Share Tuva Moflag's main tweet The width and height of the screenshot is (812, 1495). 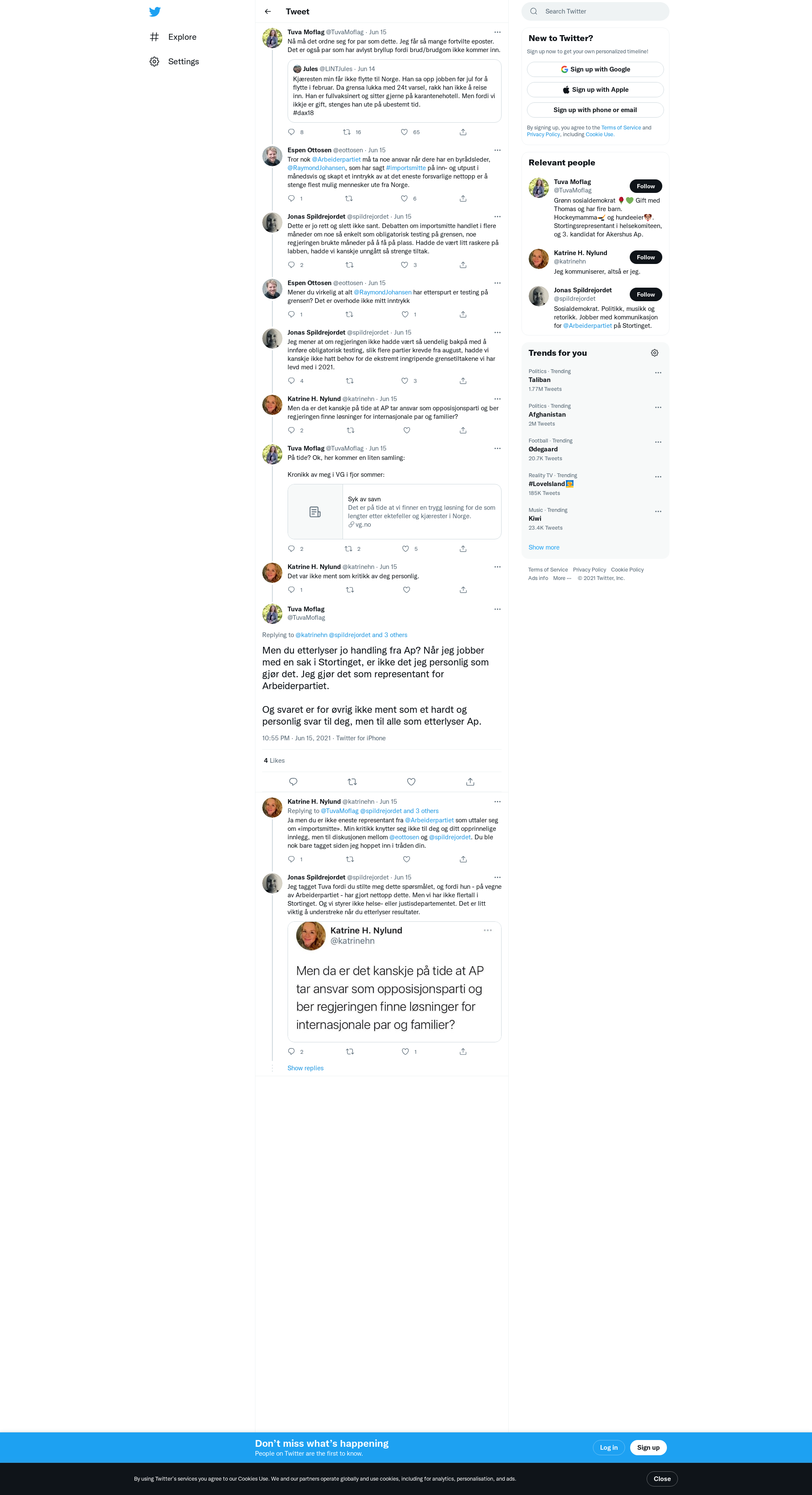coord(470,782)
